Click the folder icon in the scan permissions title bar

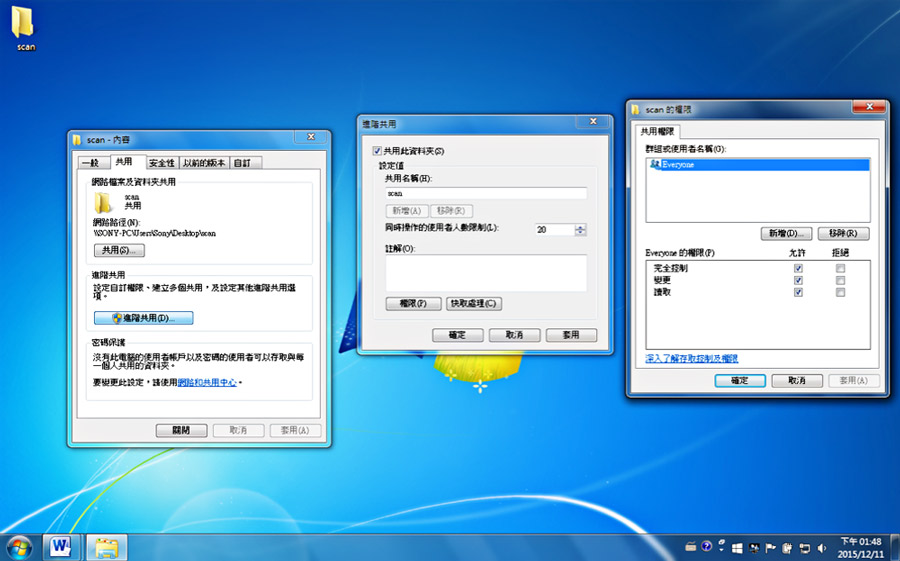[635, 109]
